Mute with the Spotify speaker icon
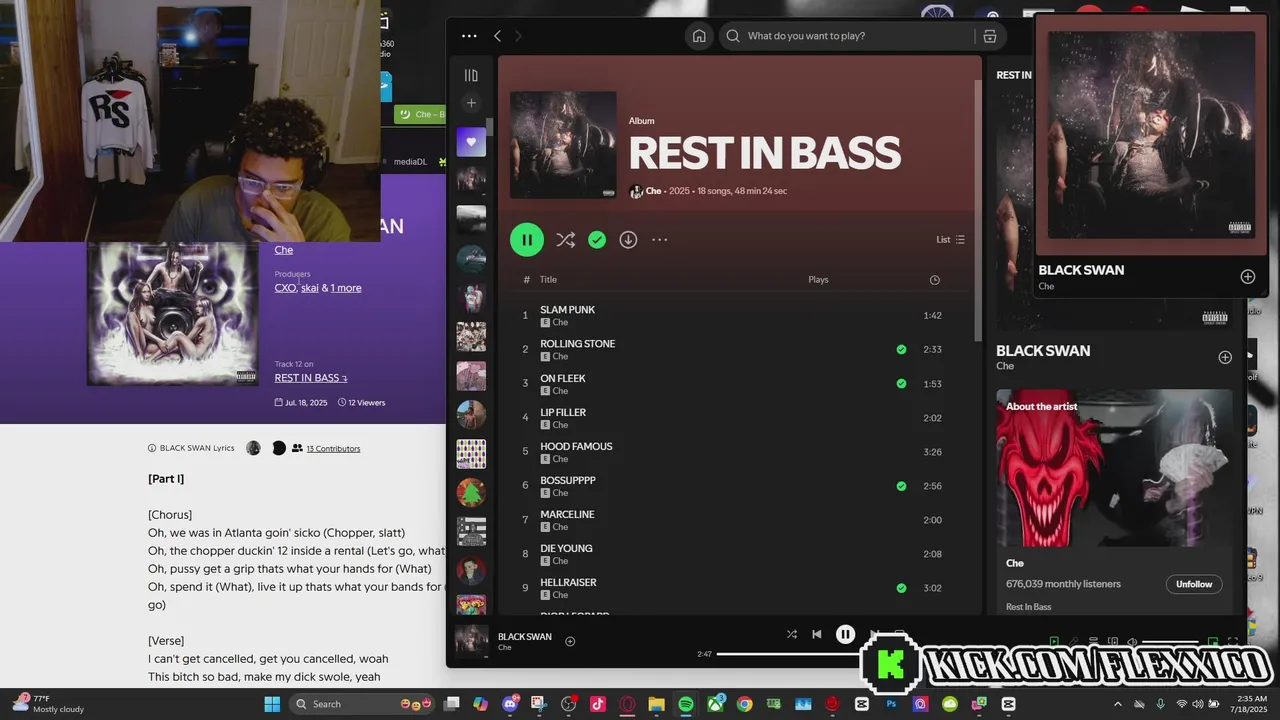 [x=1132, y=642]
